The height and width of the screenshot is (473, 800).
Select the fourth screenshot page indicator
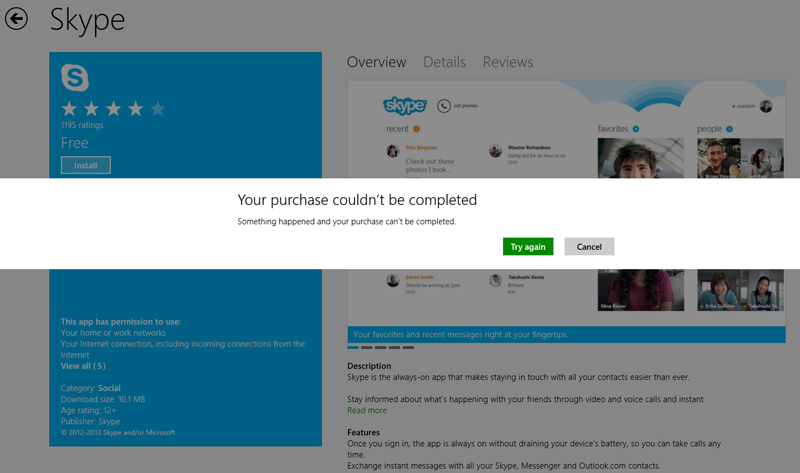(394, 347)
